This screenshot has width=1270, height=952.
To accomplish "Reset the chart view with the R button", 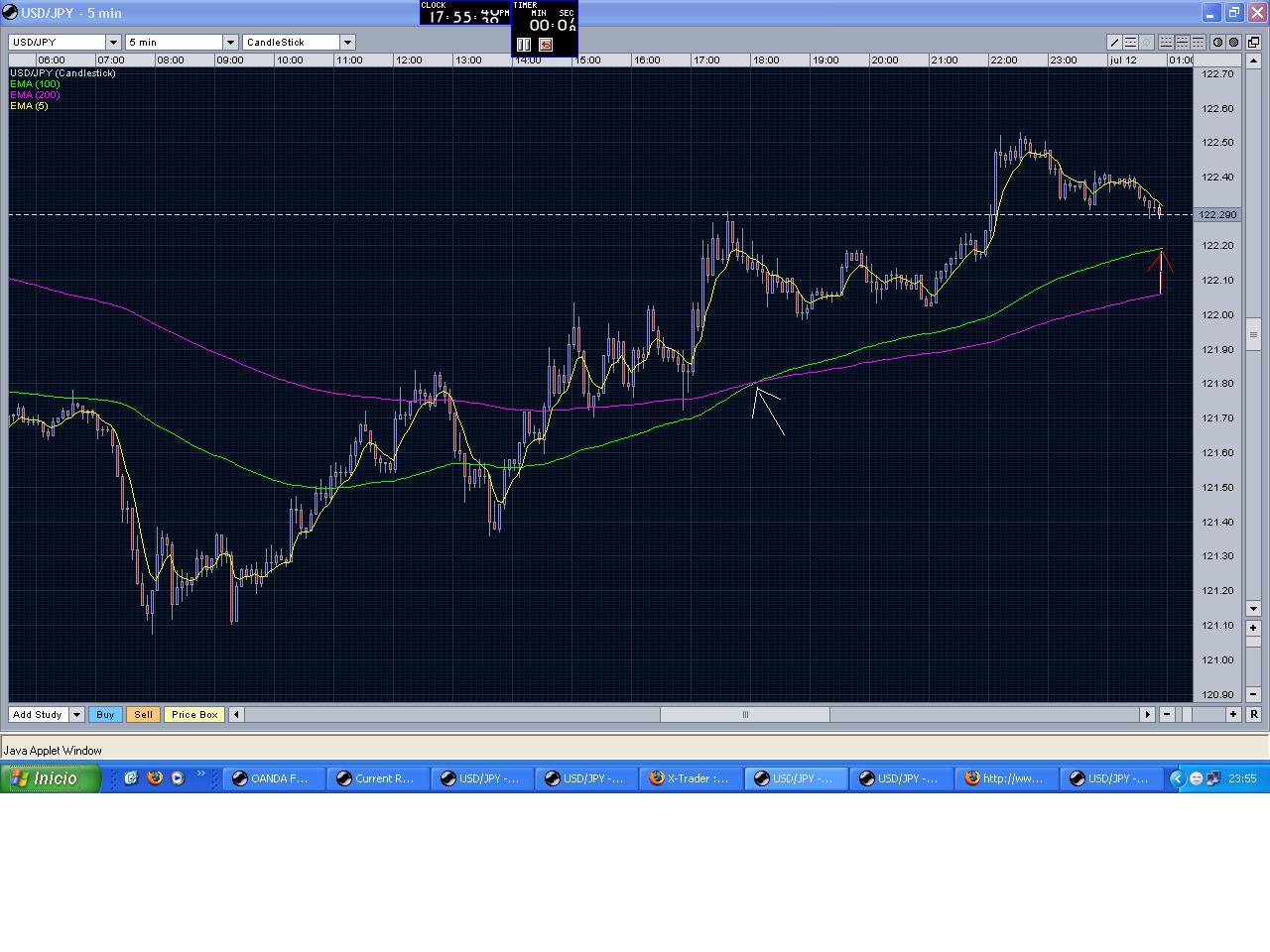I will tap(1253, 714).
